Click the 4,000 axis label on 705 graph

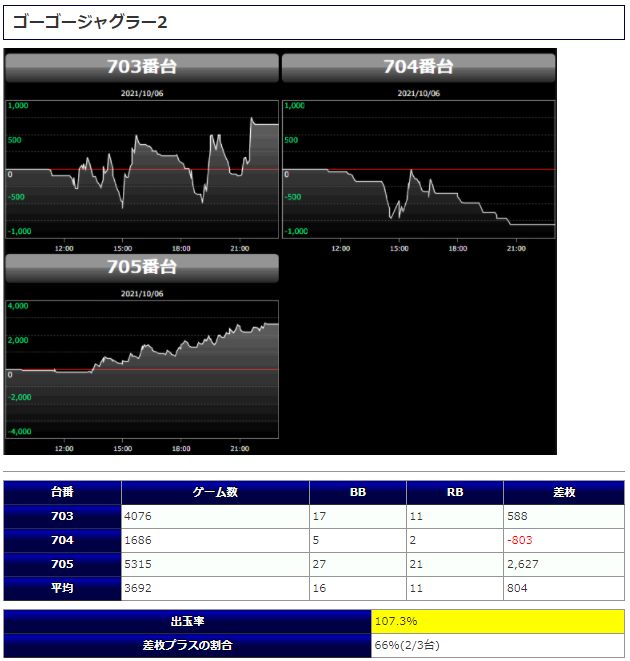click(18, 306)
